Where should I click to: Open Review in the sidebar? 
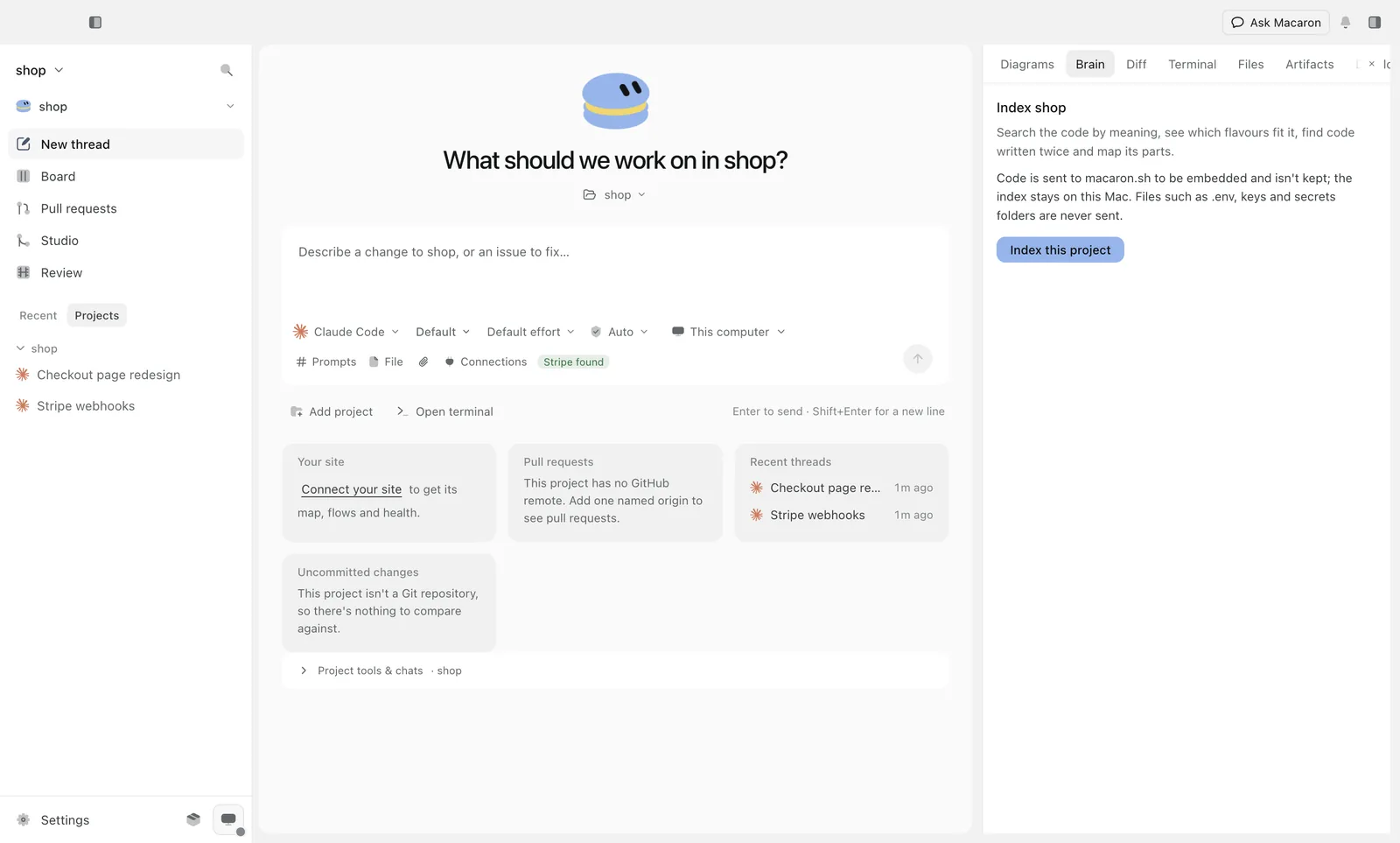(x=126, y=272)
